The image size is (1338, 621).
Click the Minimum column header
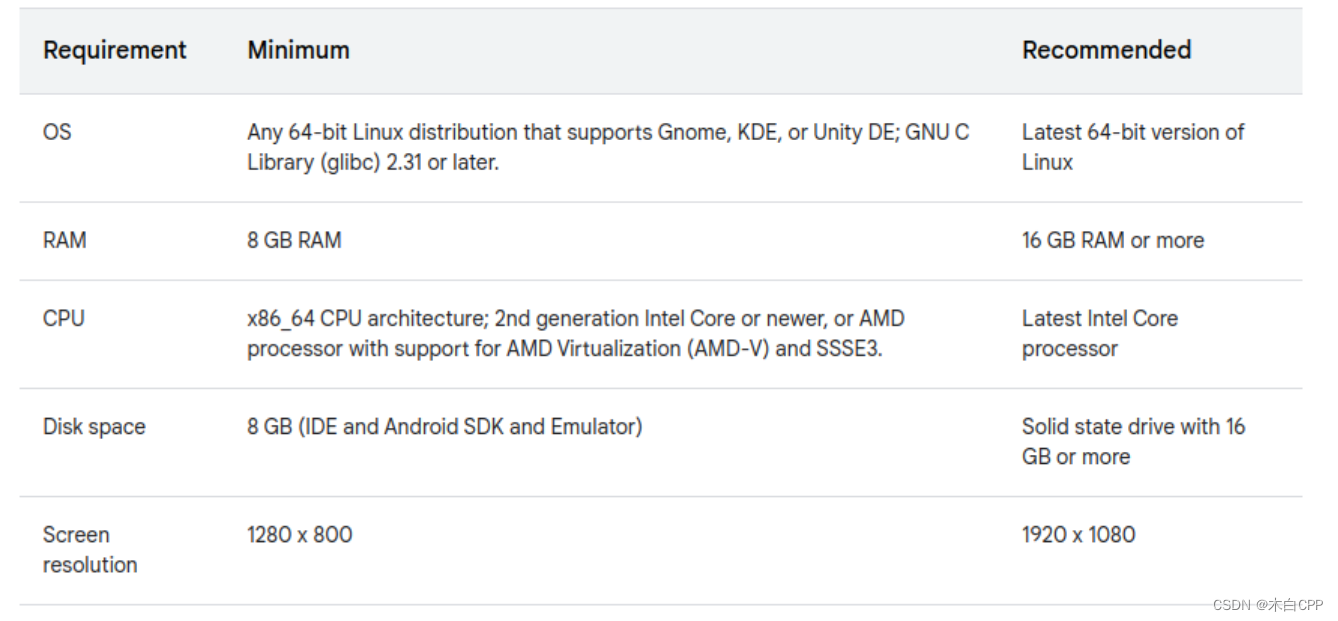298,50
